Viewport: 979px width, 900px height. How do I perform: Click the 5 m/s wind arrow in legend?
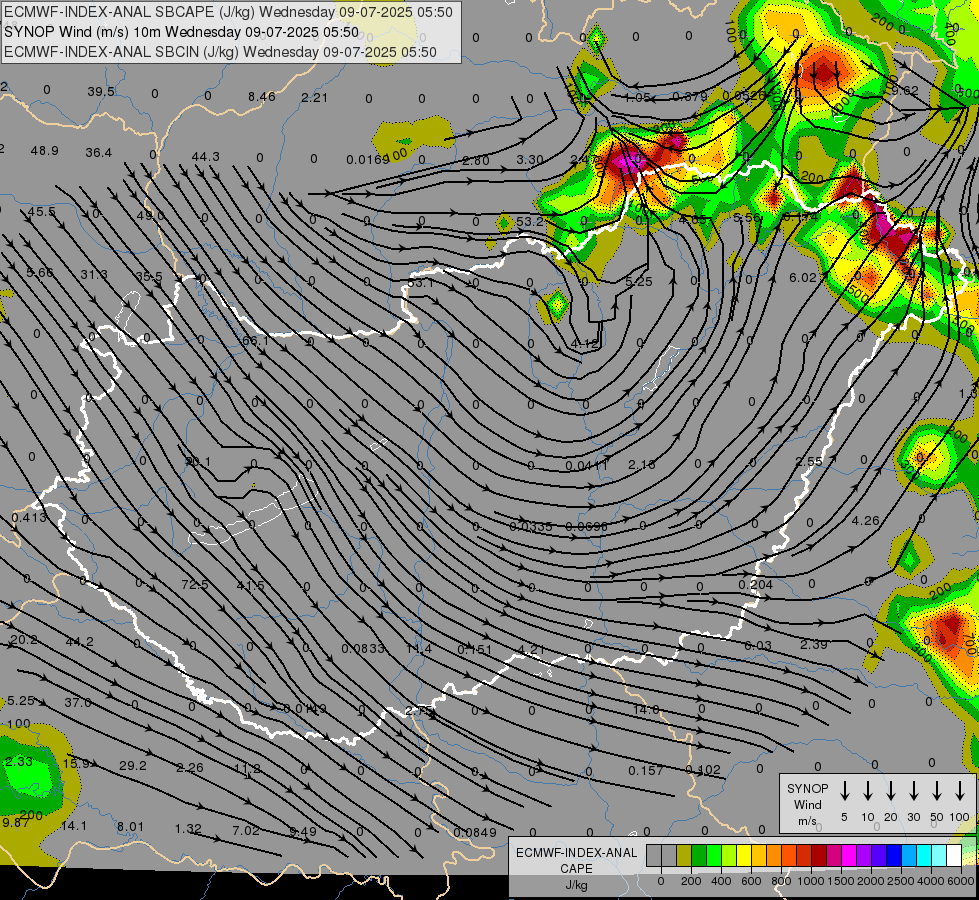coord(844,791)
